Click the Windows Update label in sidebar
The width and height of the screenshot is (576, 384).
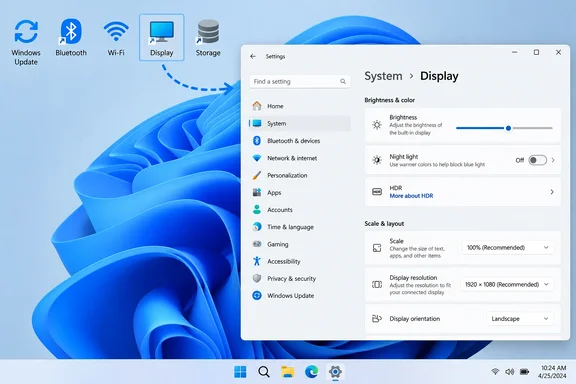point(291,296)
